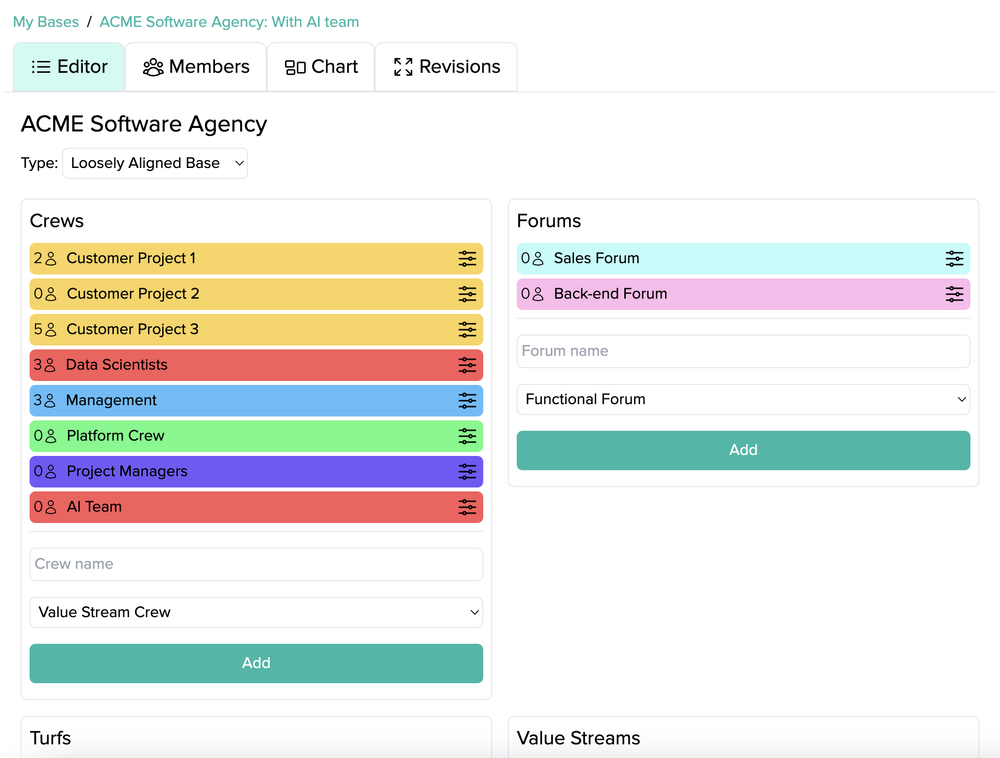Viewport: 1000px width, 758px height.
Task: Go to My Bases breadcrumb link
Action: pos(46,22)
